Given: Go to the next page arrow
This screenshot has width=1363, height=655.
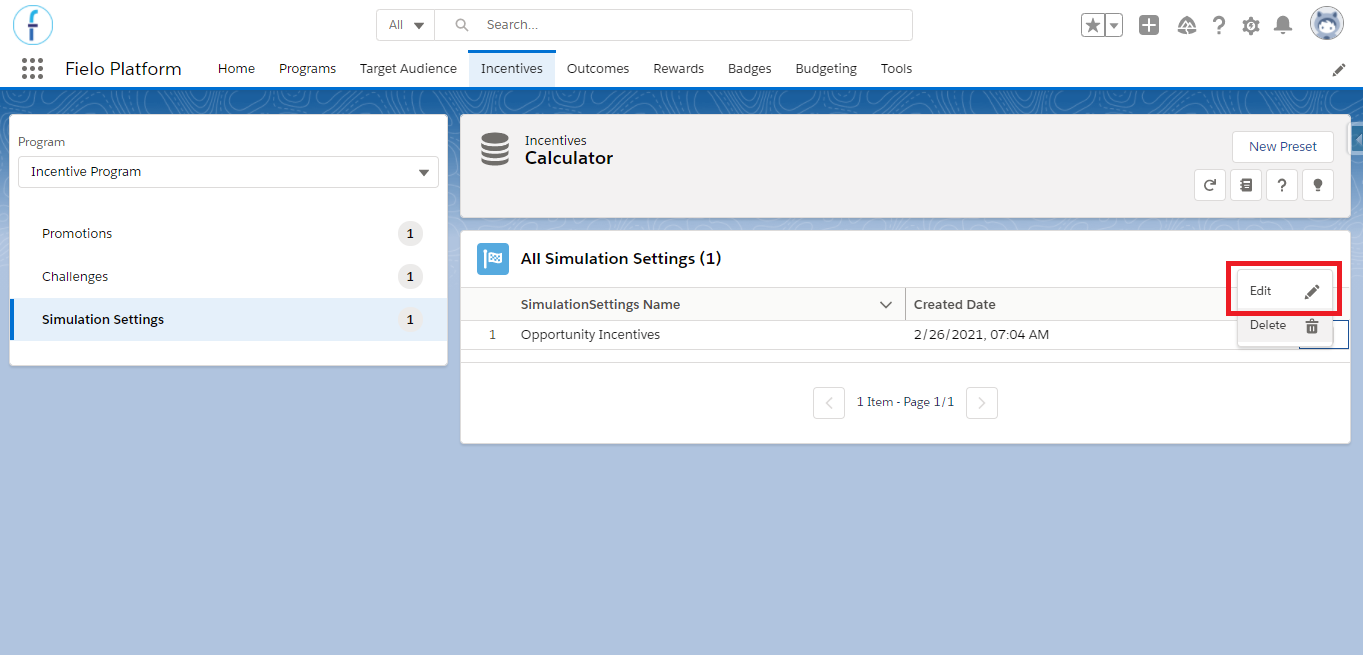Looking at the screenshot, I should pos(982,403).
